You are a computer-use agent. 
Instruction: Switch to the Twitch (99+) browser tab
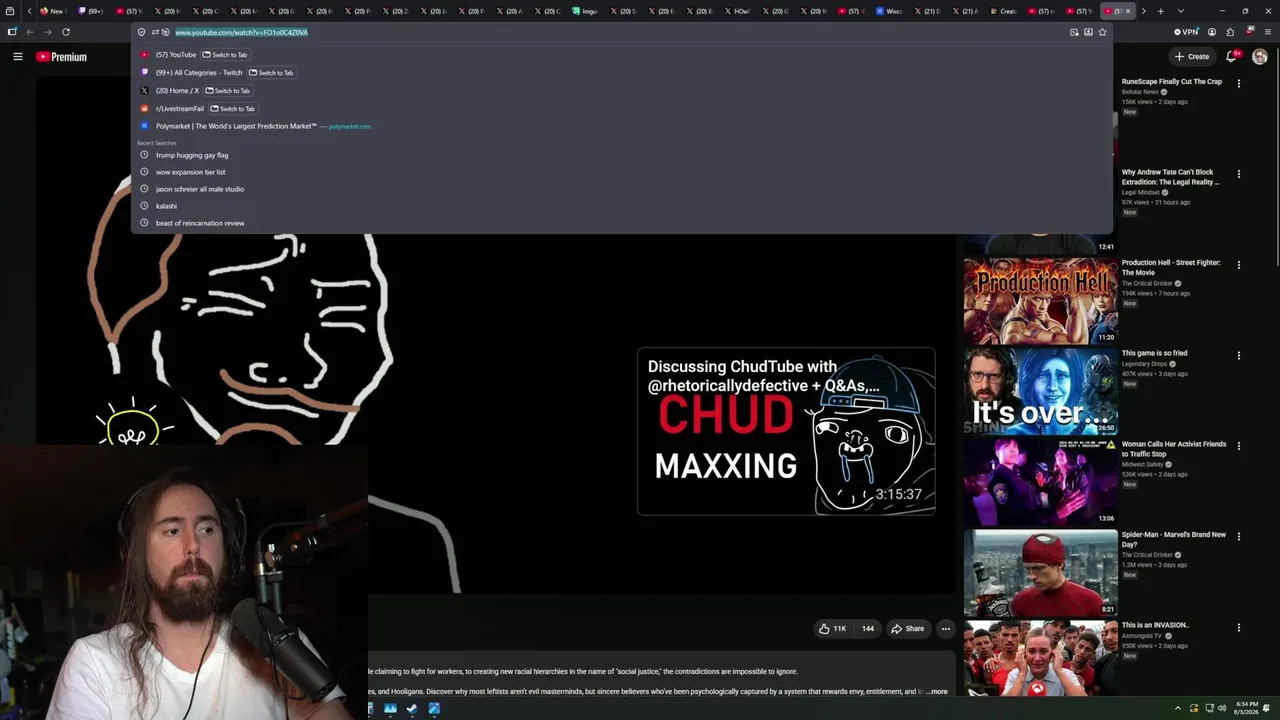coord(92,11)
